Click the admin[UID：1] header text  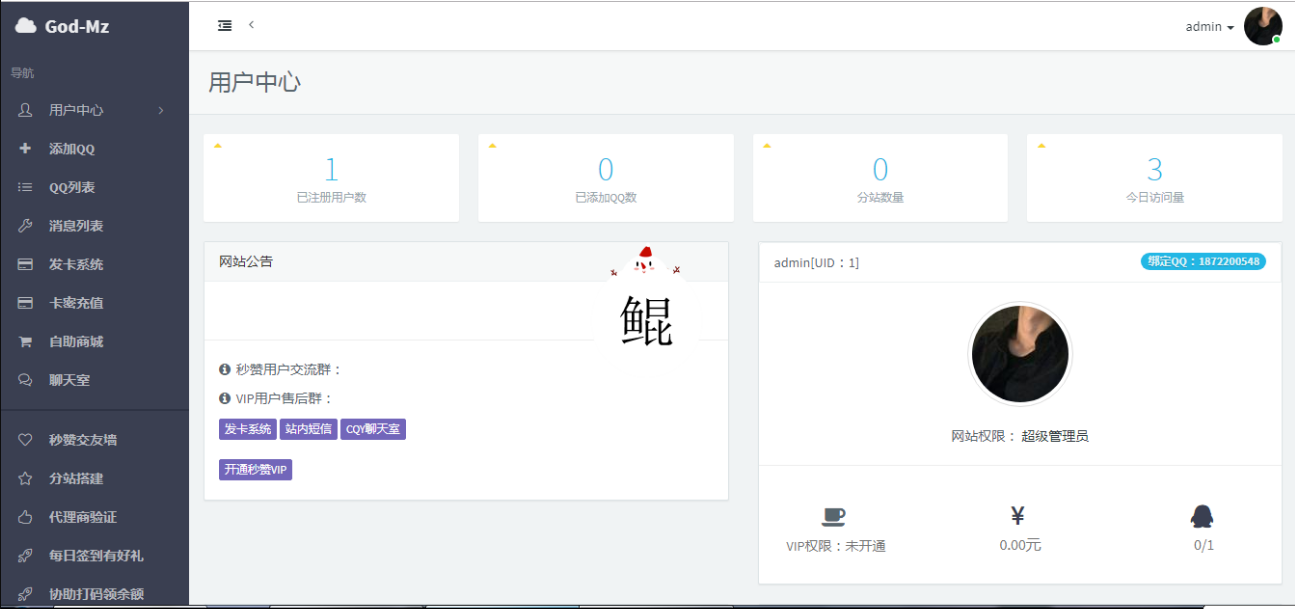pyautogui.click(x=816, y=263)
